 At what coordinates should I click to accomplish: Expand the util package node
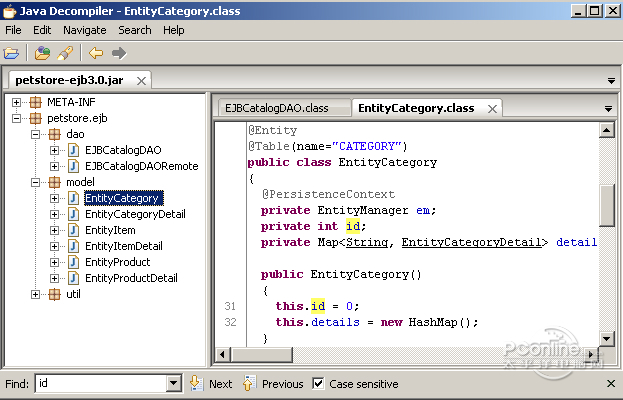pos(35,294)
